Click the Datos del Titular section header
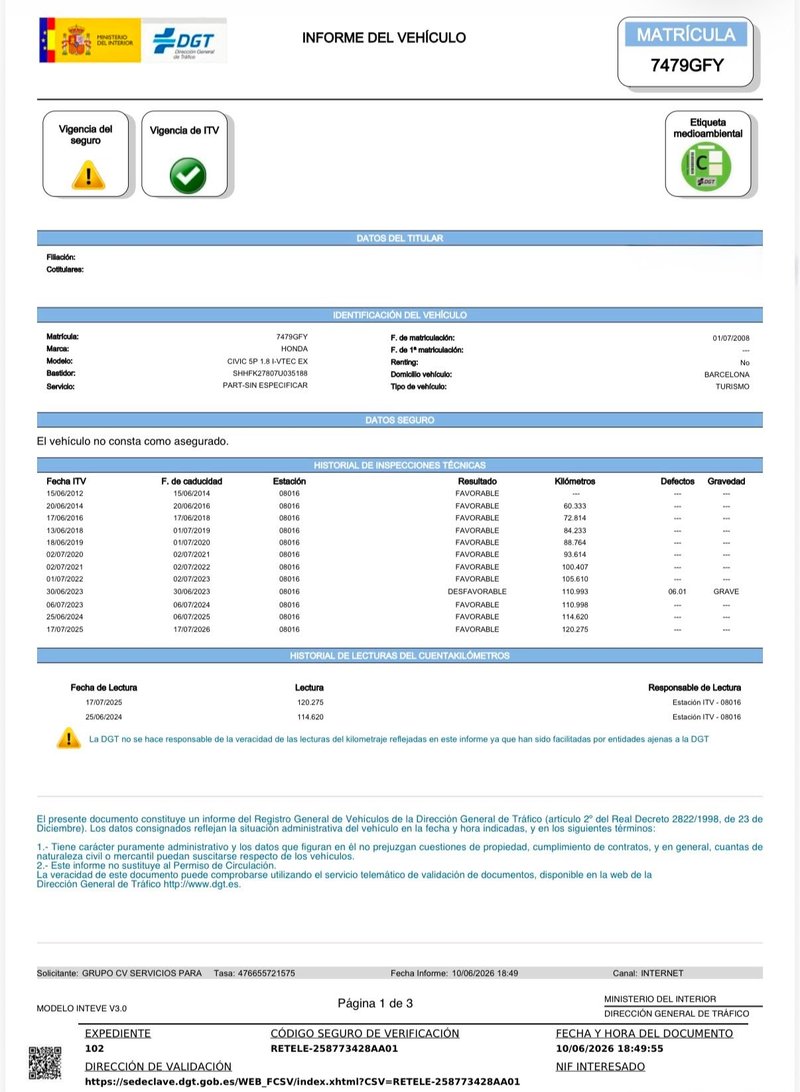 [x=400, y=238]
